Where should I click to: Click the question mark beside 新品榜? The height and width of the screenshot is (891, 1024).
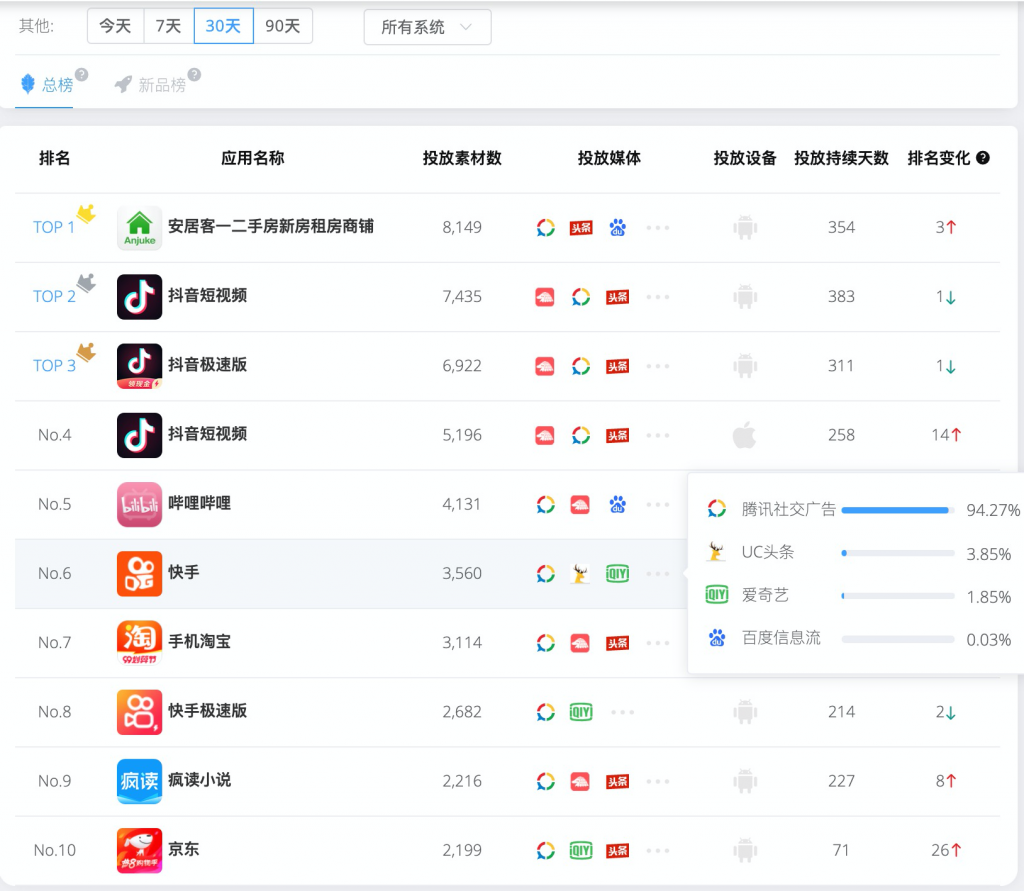click(x=194, y=74)
